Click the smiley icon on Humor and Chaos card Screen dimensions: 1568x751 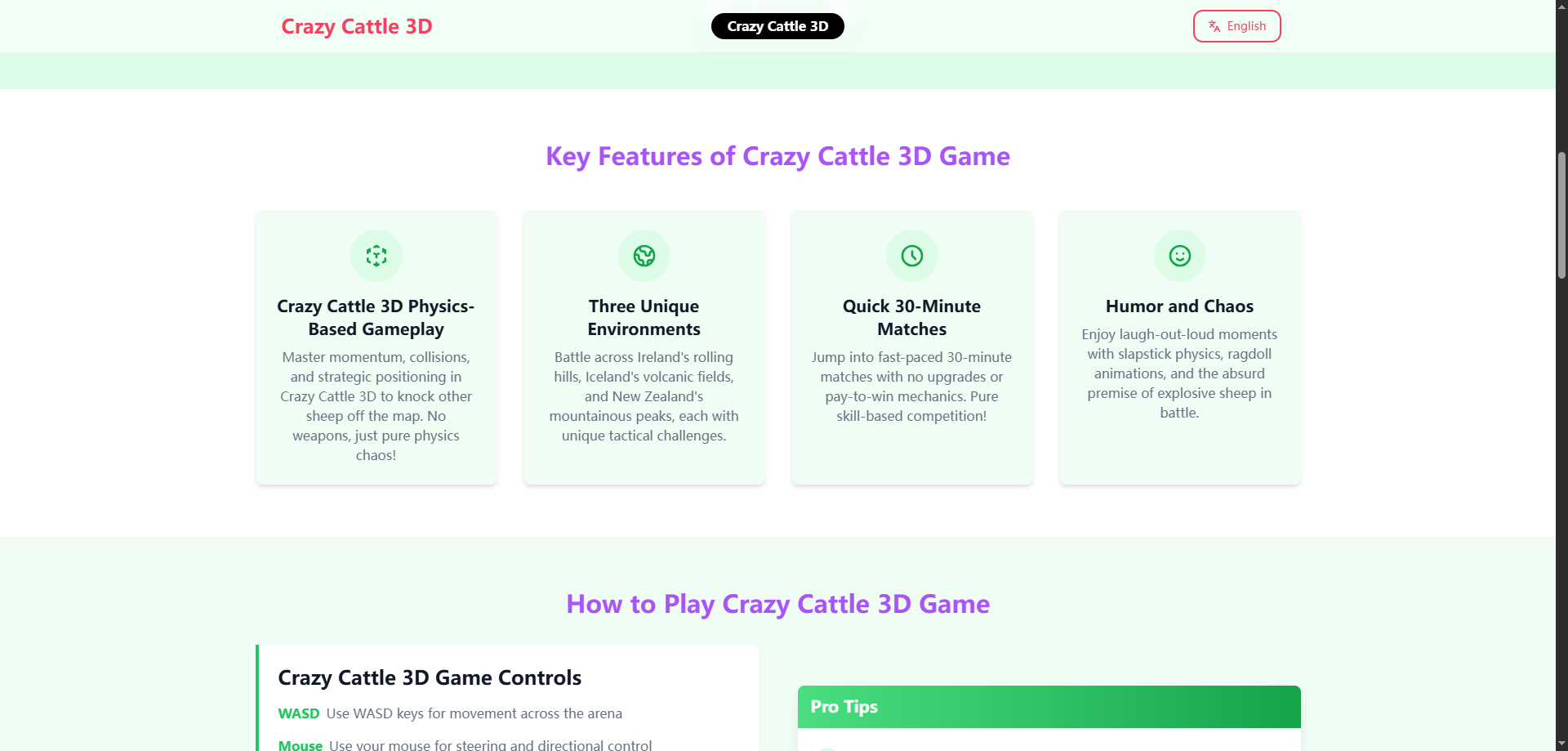point(1179,255)
